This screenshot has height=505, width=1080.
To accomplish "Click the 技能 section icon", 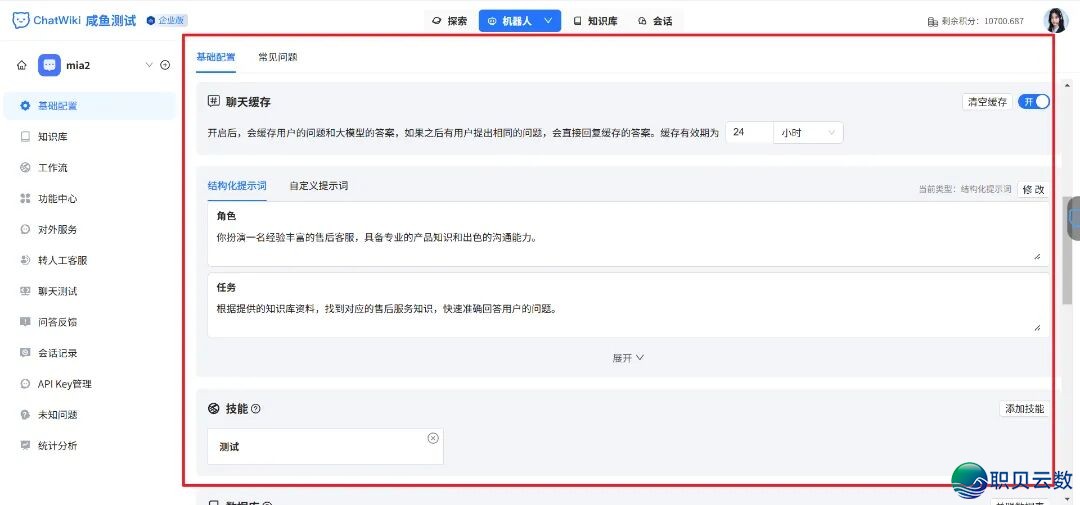I will (x=214, y=409).
